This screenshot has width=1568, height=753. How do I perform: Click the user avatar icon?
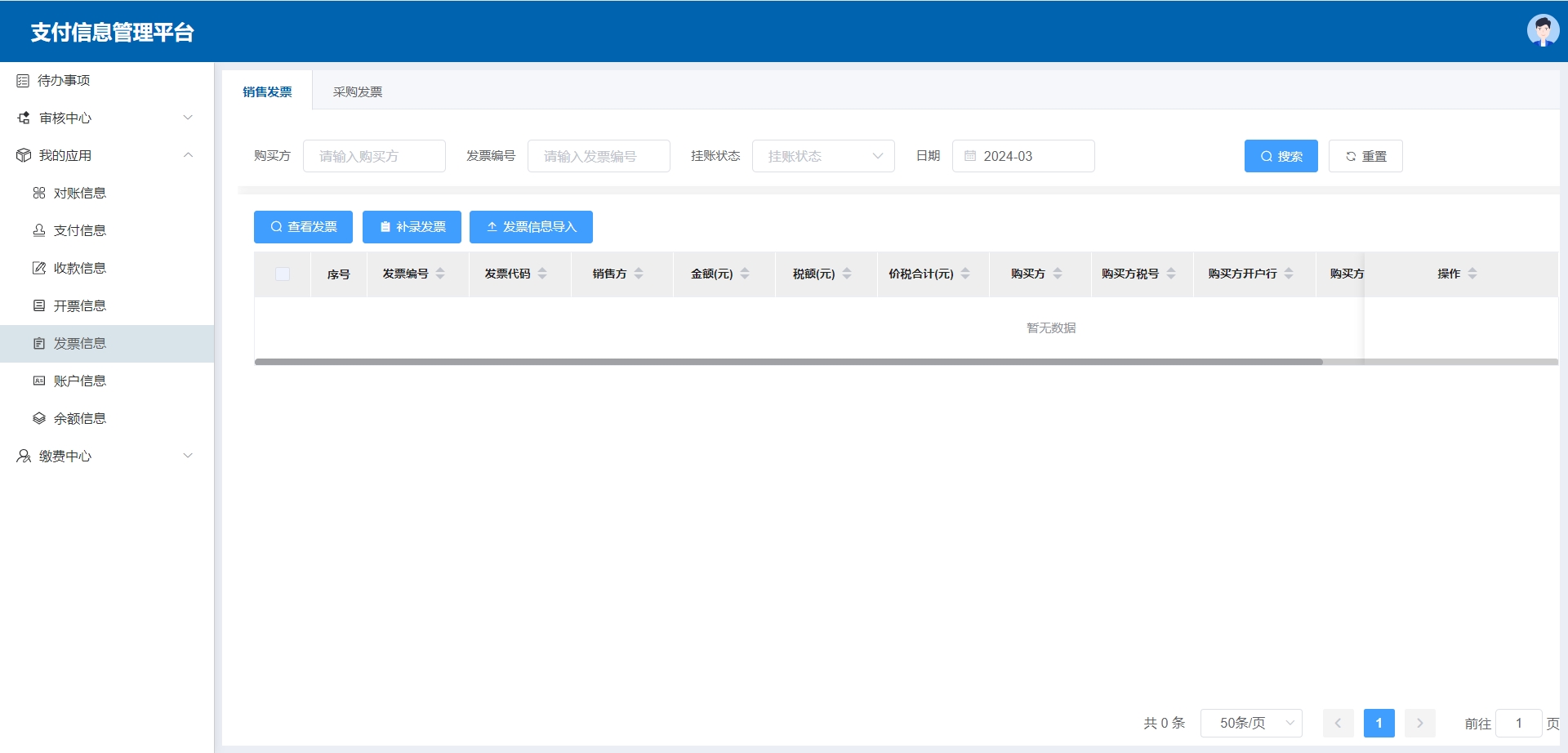[x=1542, y=31]
